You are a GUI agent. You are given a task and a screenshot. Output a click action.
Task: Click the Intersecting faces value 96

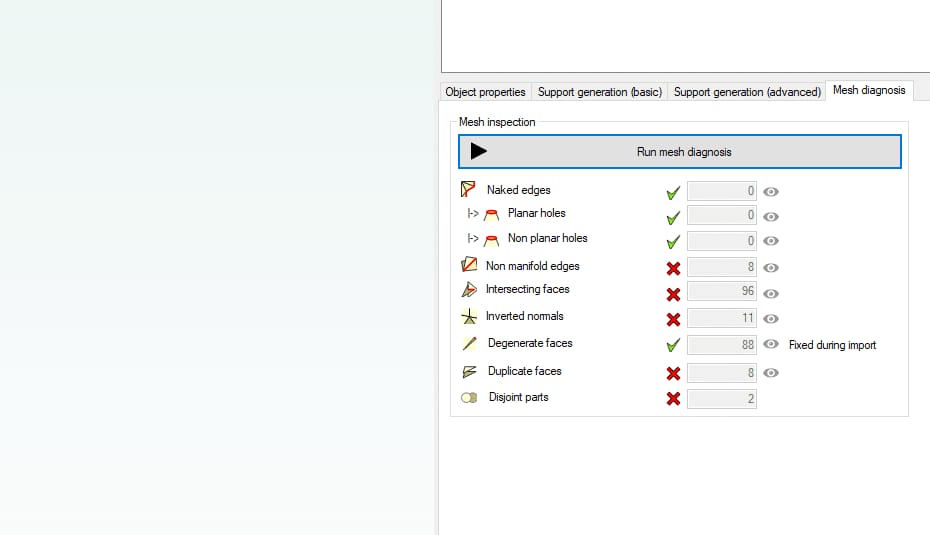(x=722, y=291)
